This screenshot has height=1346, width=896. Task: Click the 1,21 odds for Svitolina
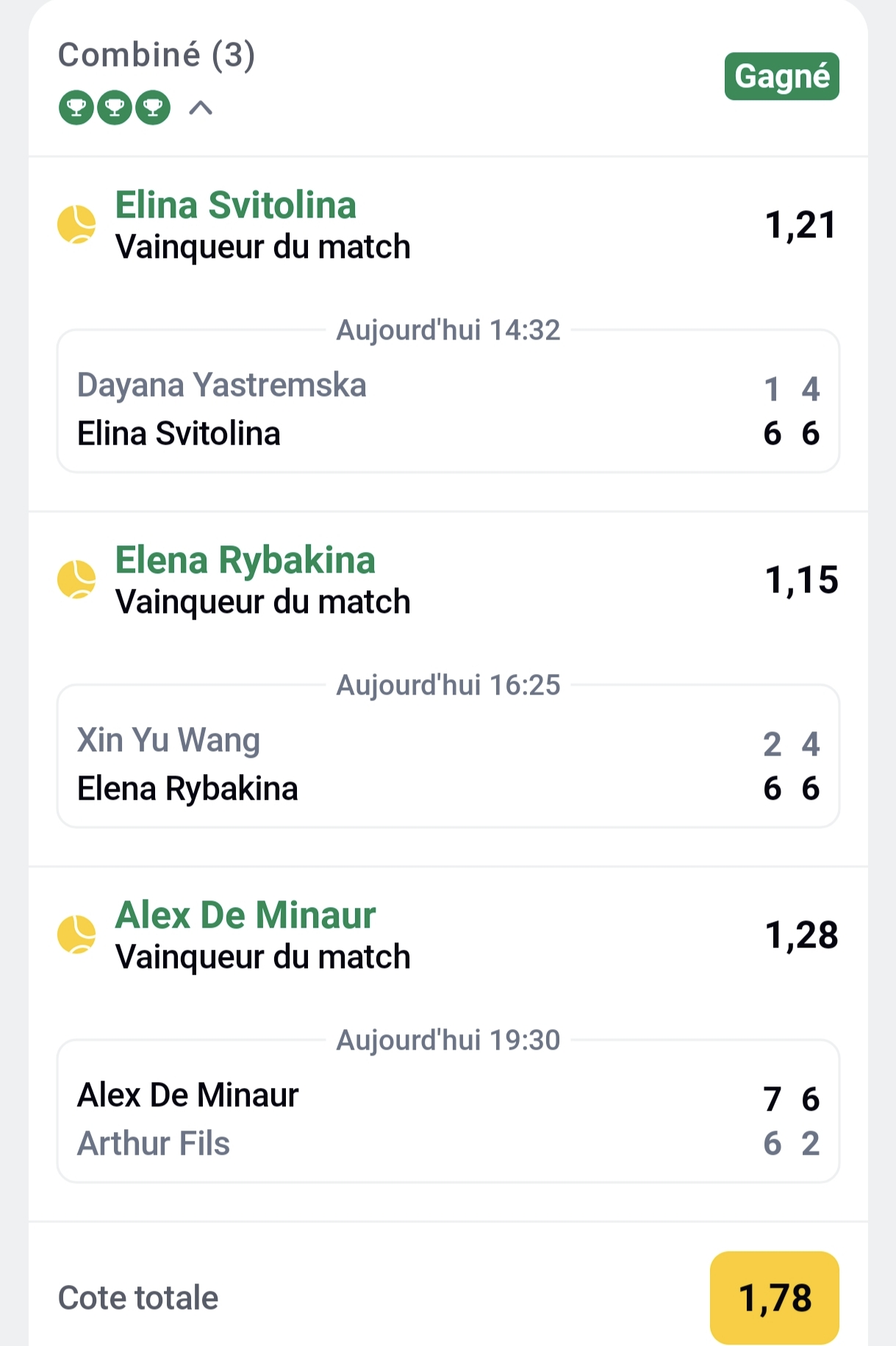800,225
